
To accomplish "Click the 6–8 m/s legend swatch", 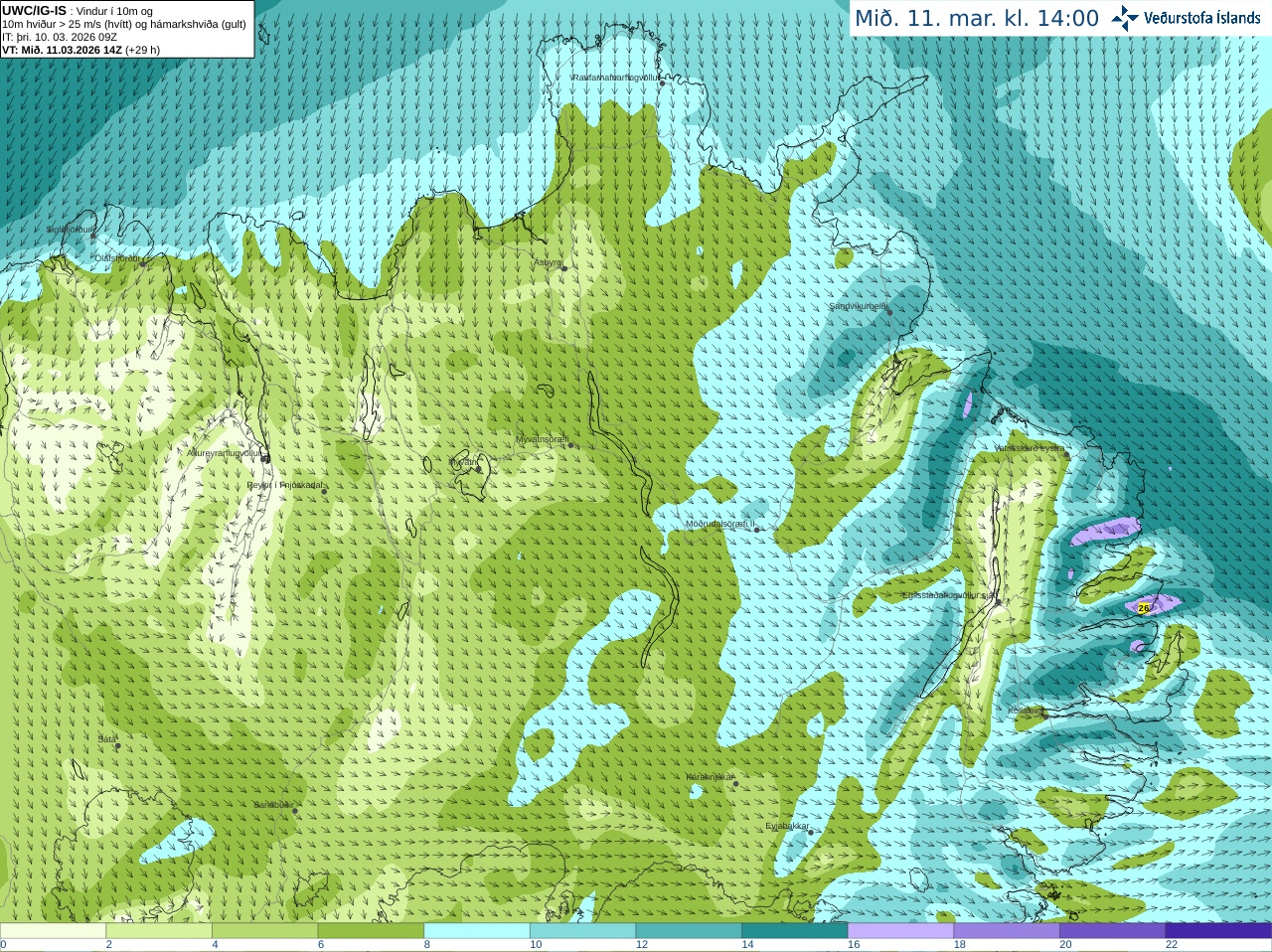I will pyautogui.click(x=371, y=931).
